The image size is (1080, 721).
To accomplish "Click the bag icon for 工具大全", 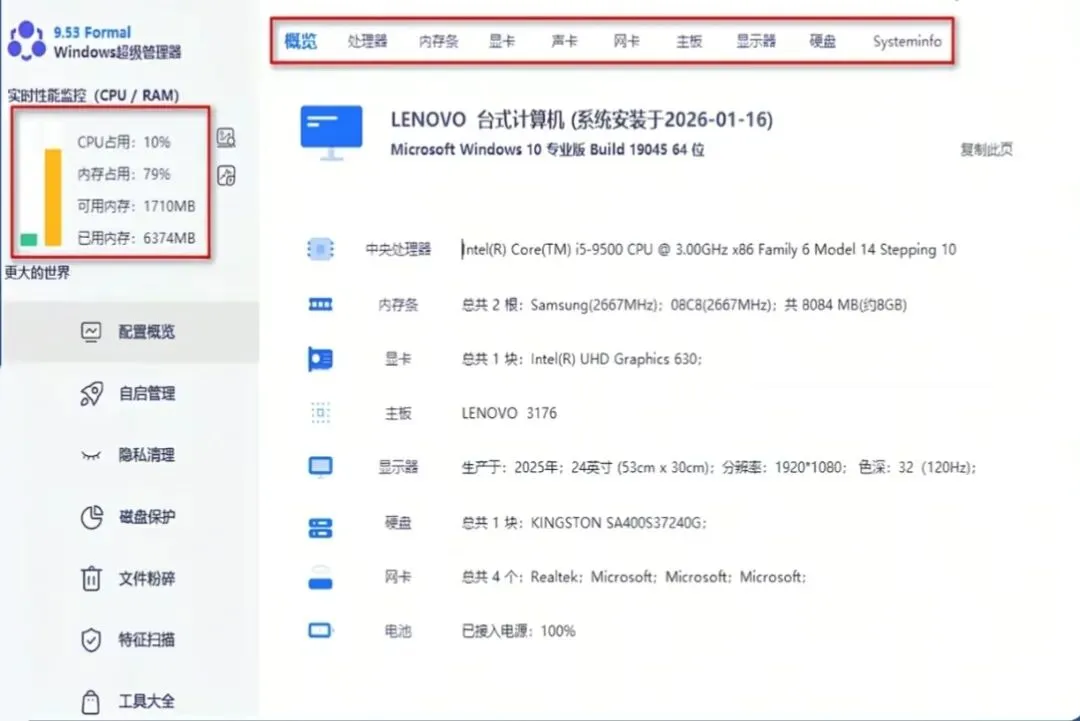I will [90, 701].
